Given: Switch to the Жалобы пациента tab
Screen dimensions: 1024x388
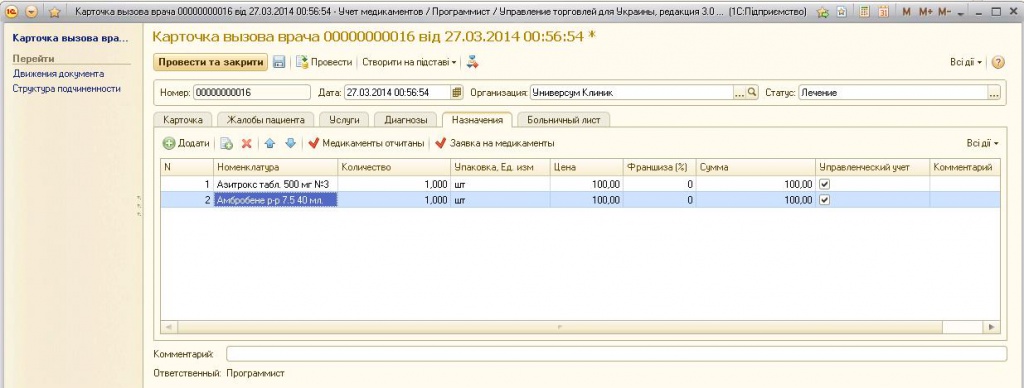Looking at the screenshot, I should click(x=265, y=120).
